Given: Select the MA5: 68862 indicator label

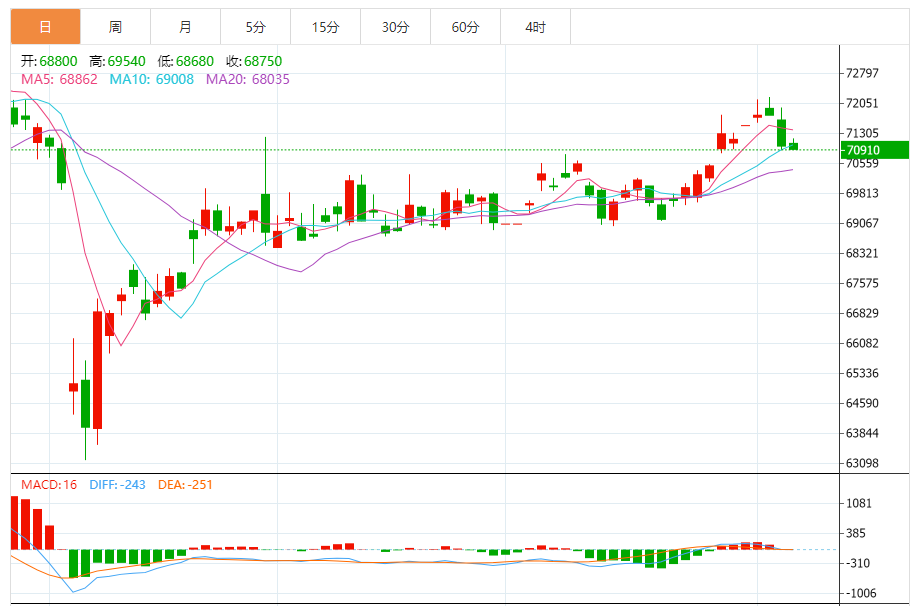Looking at the screenshot, I should tap(59, 79).
